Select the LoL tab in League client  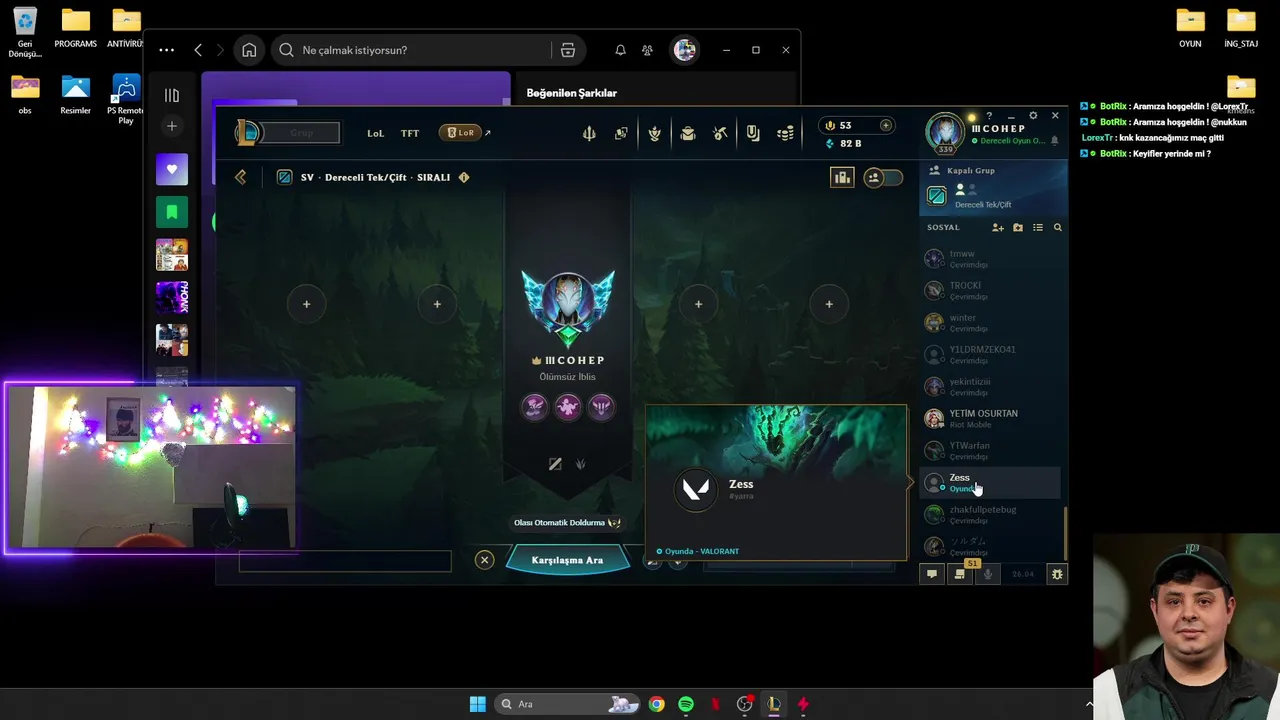(x=375, y=133)
